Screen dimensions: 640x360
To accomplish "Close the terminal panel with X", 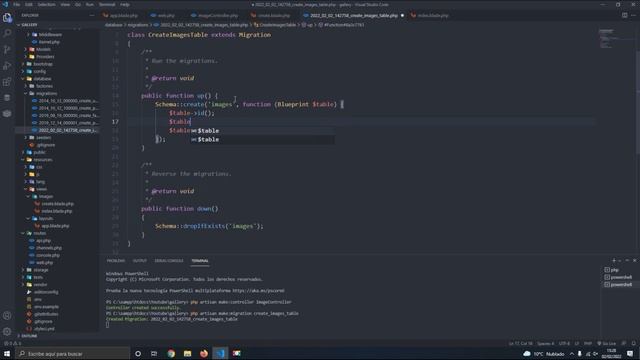I will (x=634, y=260).
